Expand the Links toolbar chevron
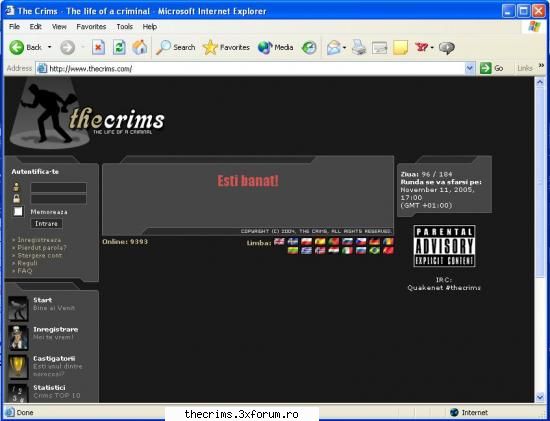550x421 pixels. pos(541,65)
